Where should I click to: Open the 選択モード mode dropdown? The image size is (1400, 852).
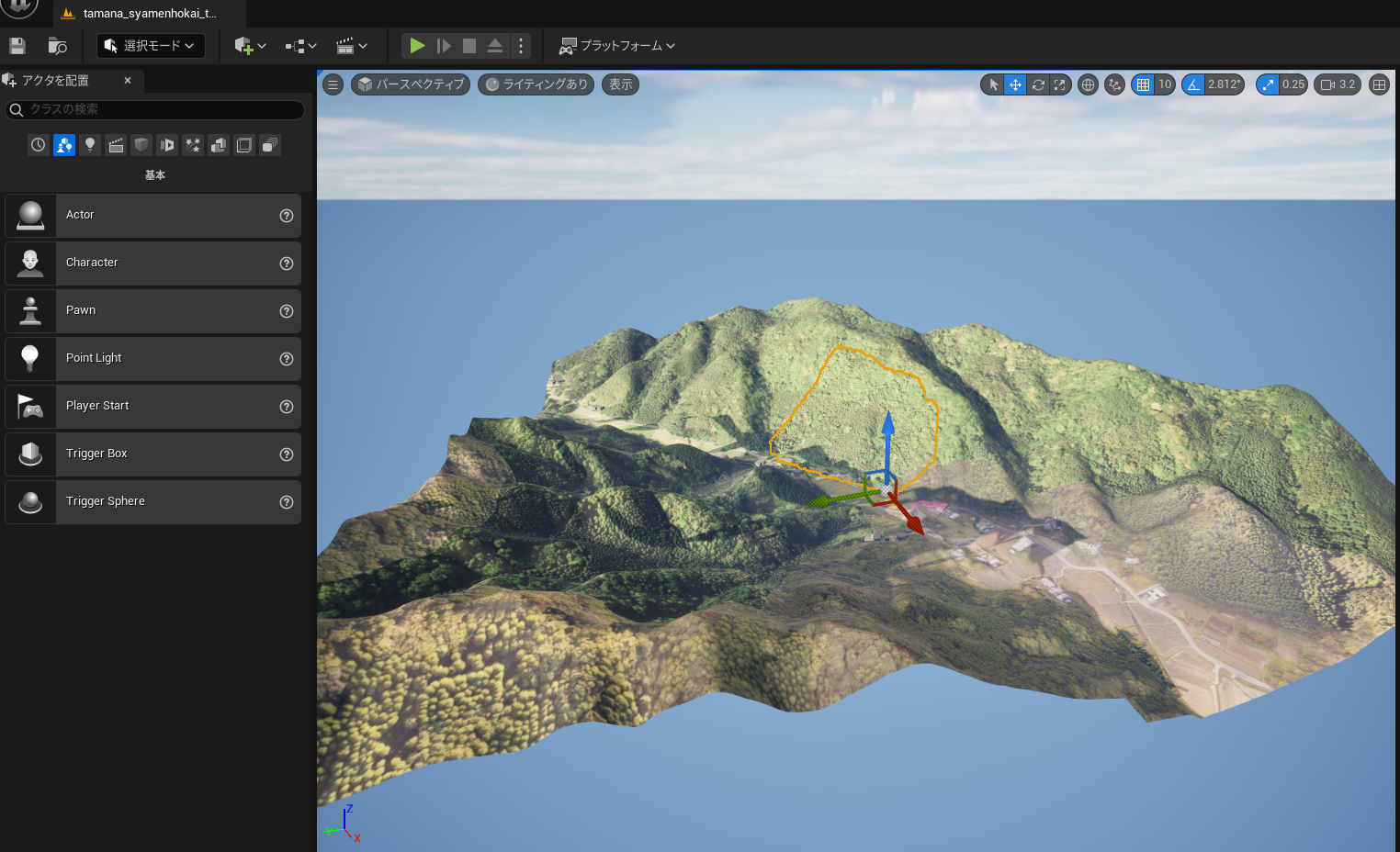click(151, 46)
